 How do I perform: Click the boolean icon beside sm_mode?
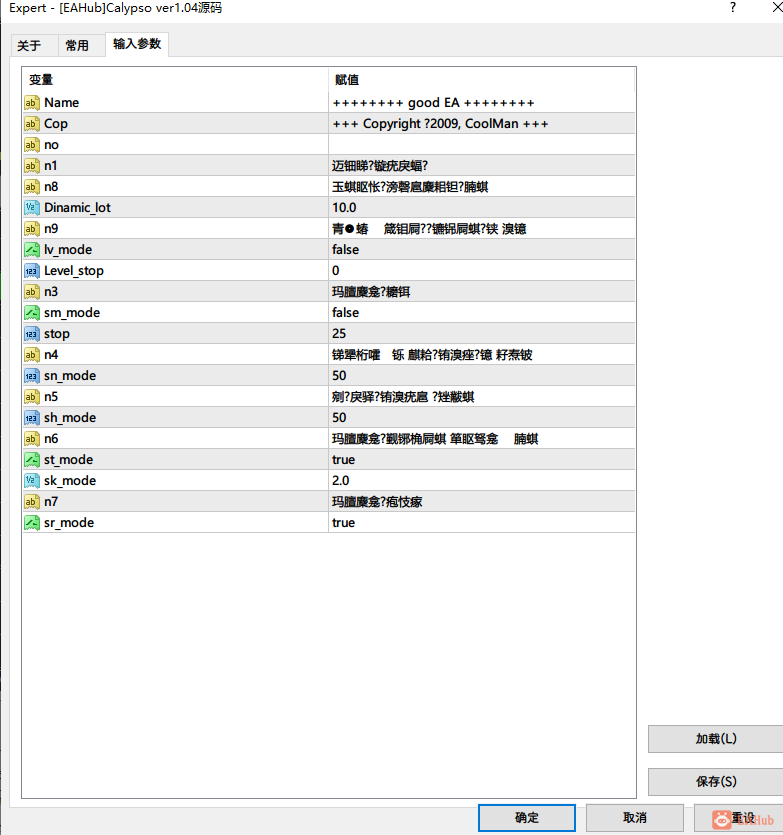click(x=32, y=313)
